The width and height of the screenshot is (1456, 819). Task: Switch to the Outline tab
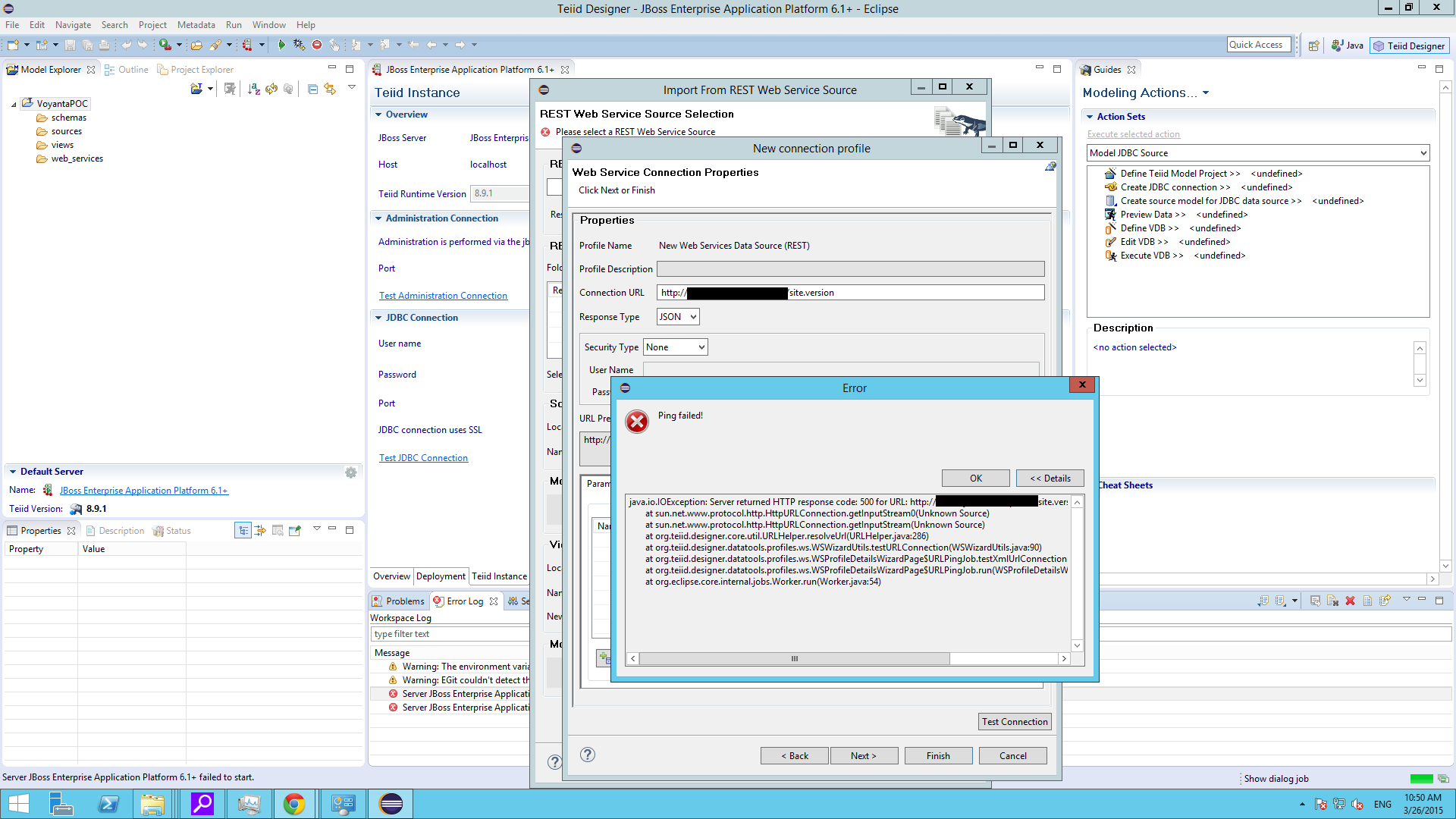click(127, 70)
